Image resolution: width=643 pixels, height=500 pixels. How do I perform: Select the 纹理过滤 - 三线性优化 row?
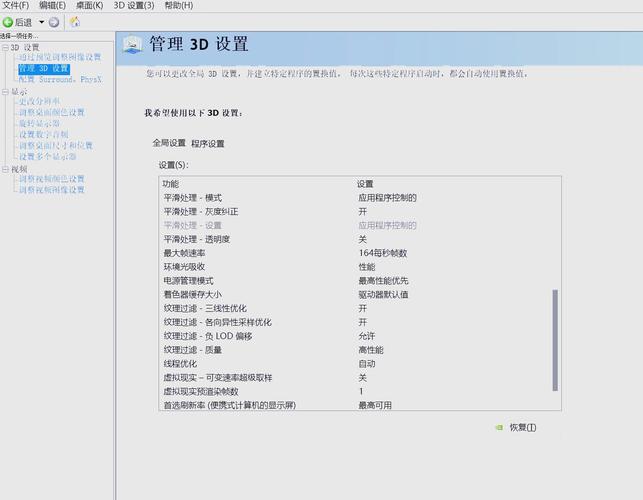[355, 308]
